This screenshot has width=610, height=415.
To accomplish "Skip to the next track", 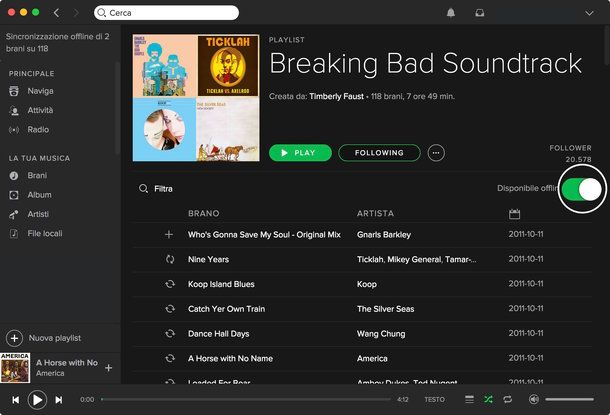I will [x=59, y=400].
